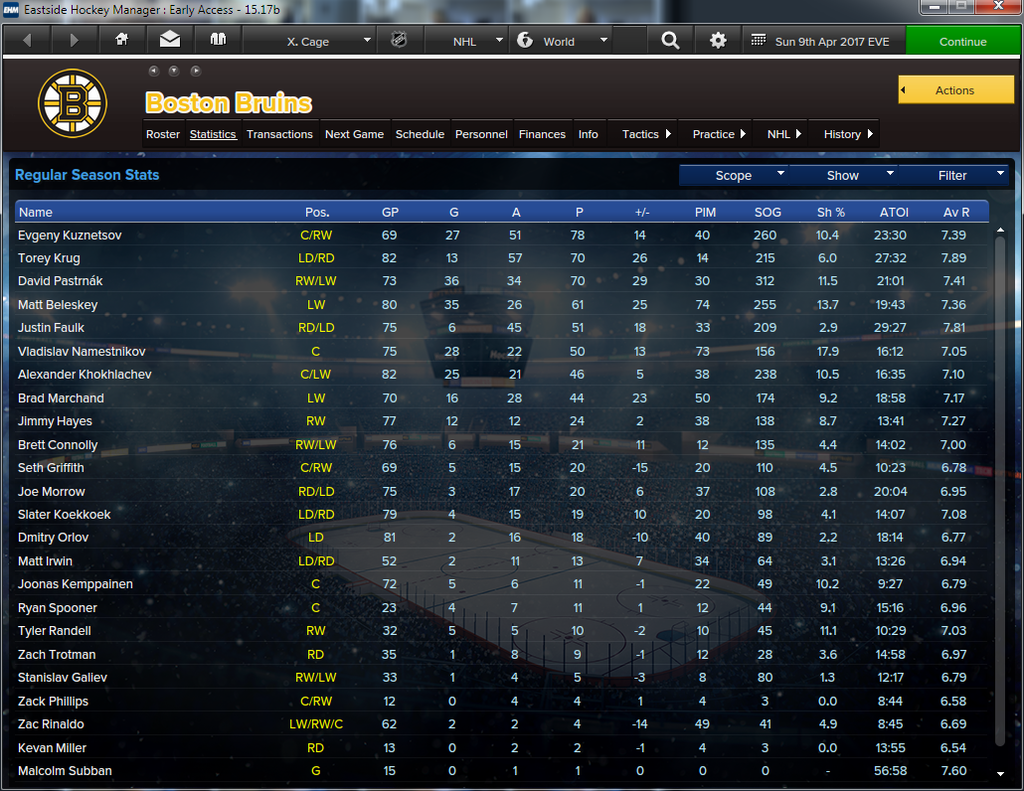Open player Torey Krug
This screenshot has width=1024, height=791.
49,258
